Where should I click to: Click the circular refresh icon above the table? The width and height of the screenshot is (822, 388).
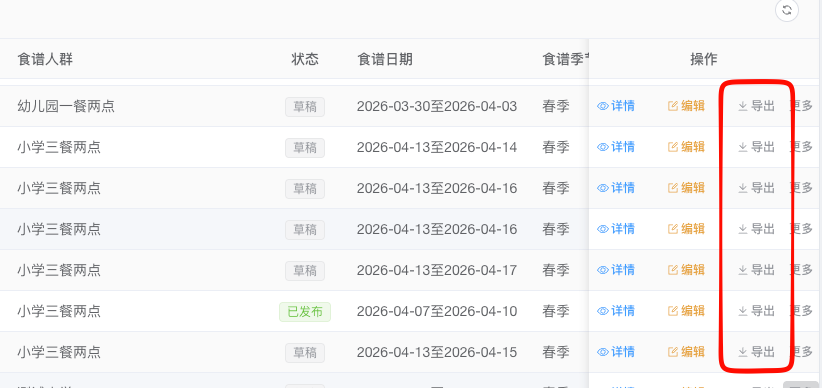786,10
